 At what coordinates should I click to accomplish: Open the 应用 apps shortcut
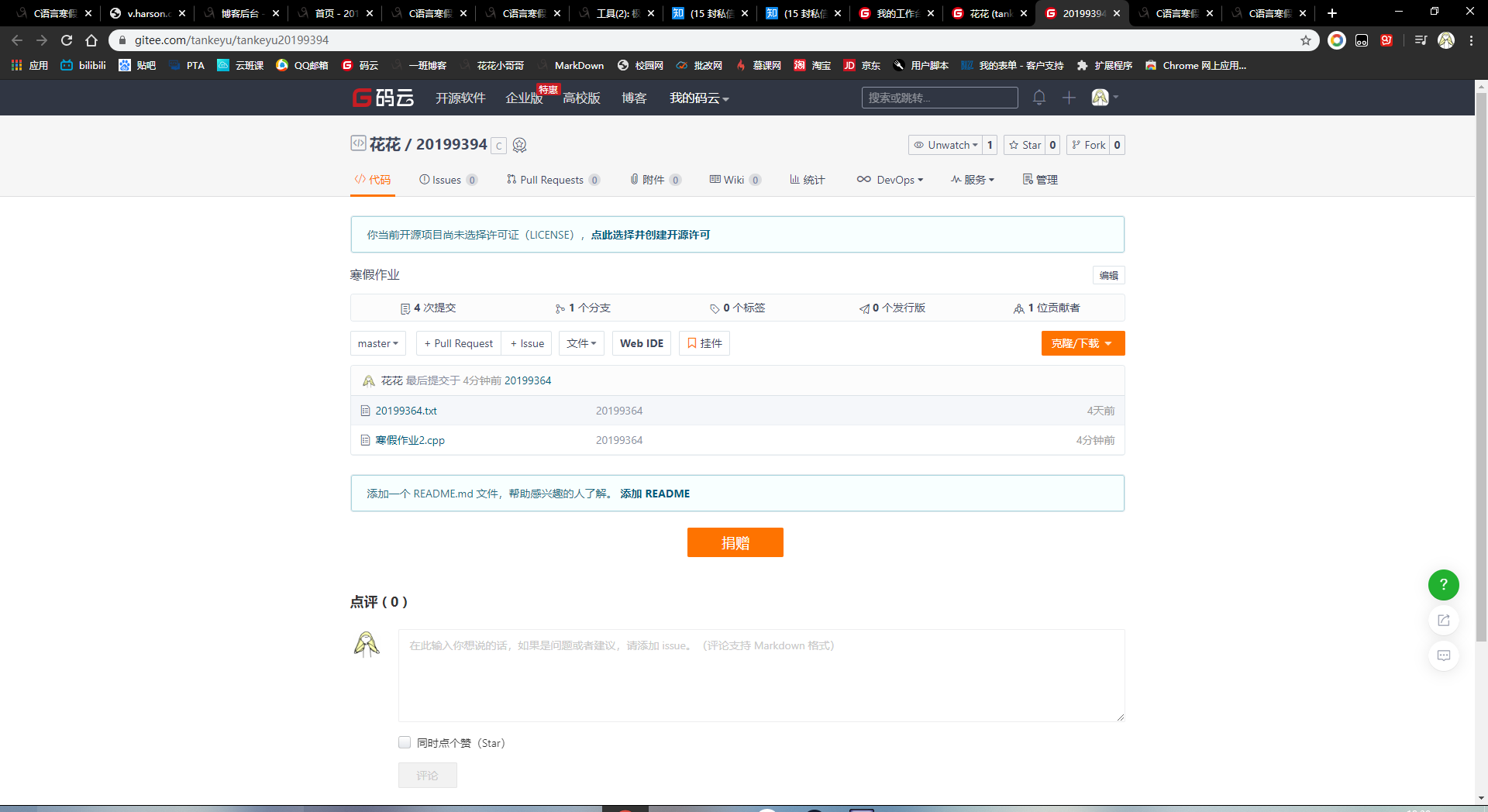tap(29, 66)
